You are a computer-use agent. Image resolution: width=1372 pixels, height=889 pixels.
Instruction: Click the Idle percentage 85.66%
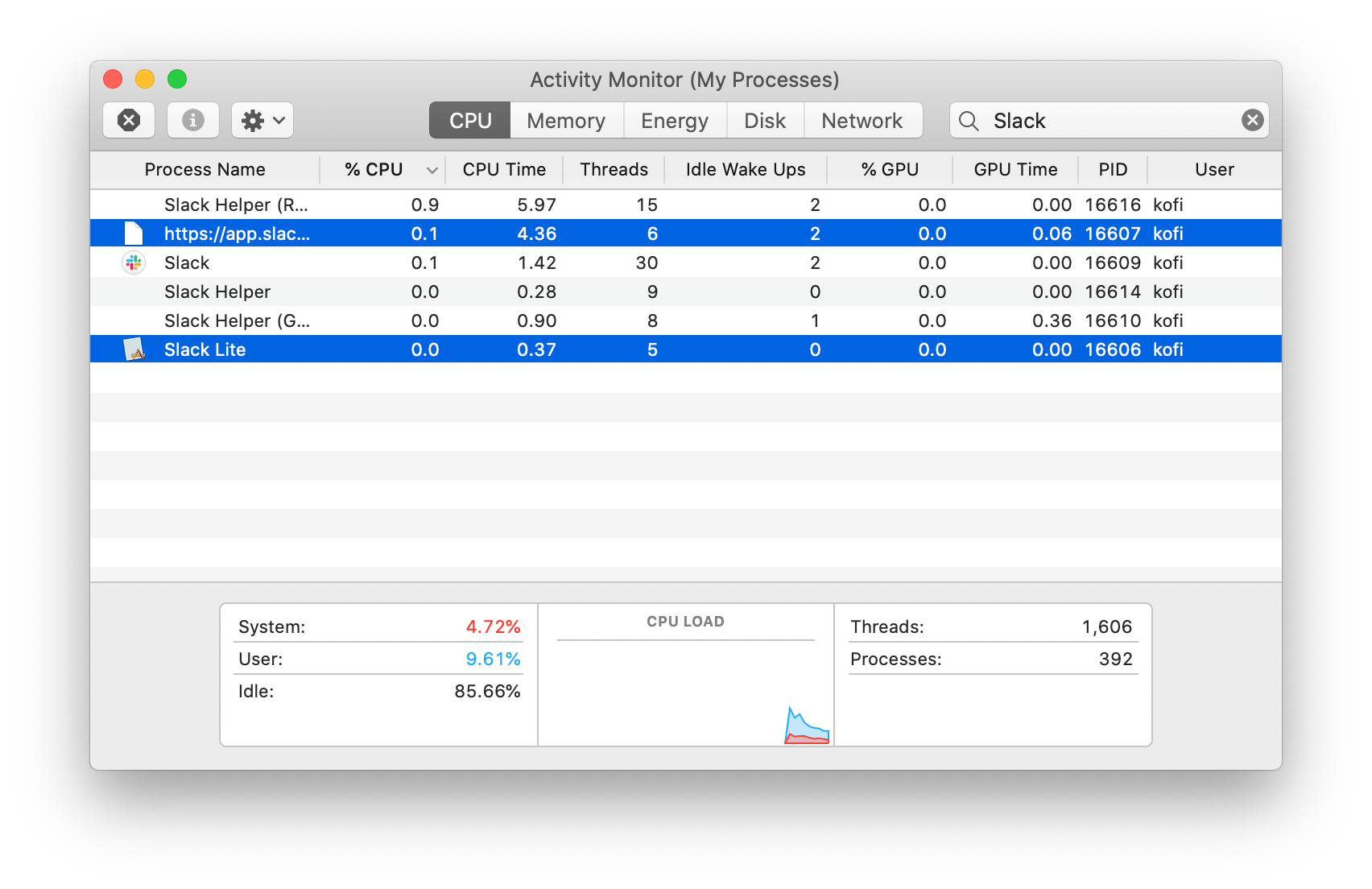click(487, 691)
